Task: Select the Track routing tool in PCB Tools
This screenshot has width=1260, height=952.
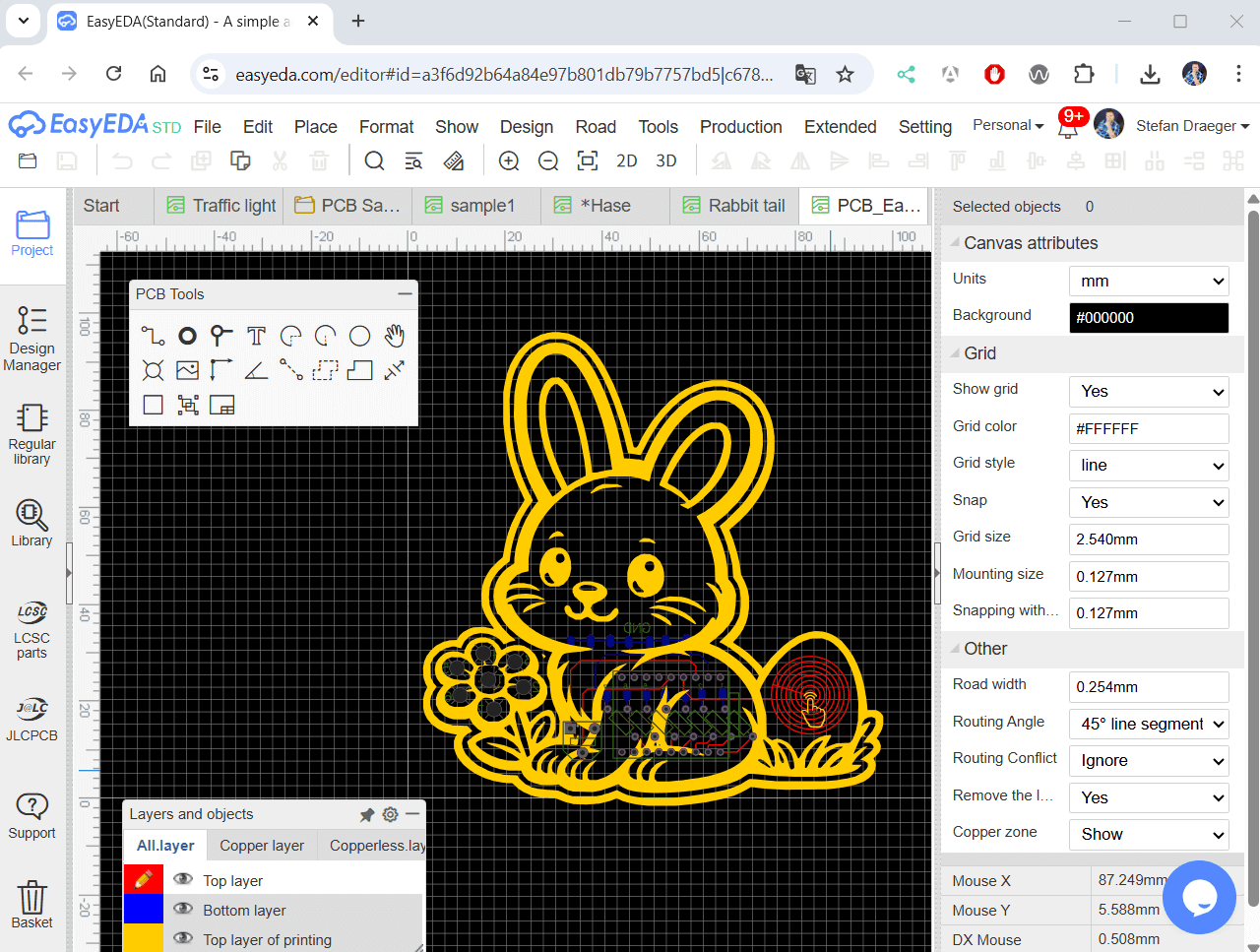Action: coord(153,337)
